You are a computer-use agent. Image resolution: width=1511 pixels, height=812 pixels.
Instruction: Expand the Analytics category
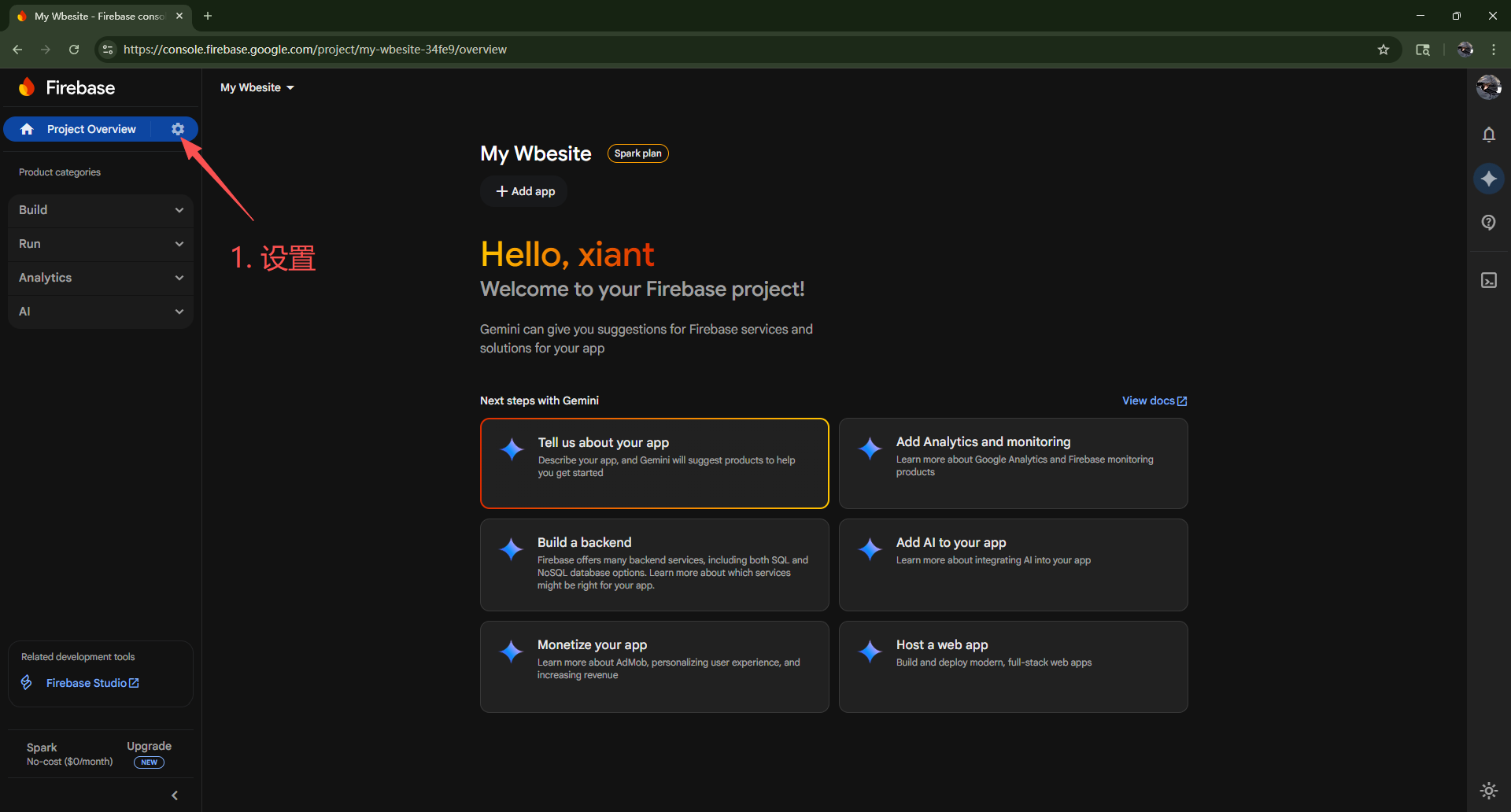coord(101,278)
